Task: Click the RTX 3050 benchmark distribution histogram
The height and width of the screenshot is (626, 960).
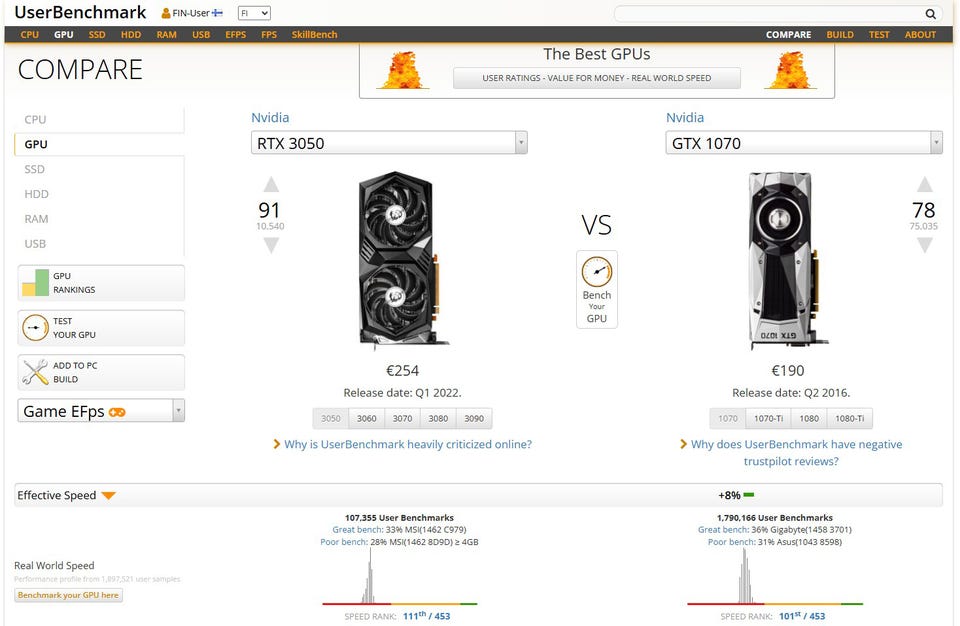Action: [399, 576]
